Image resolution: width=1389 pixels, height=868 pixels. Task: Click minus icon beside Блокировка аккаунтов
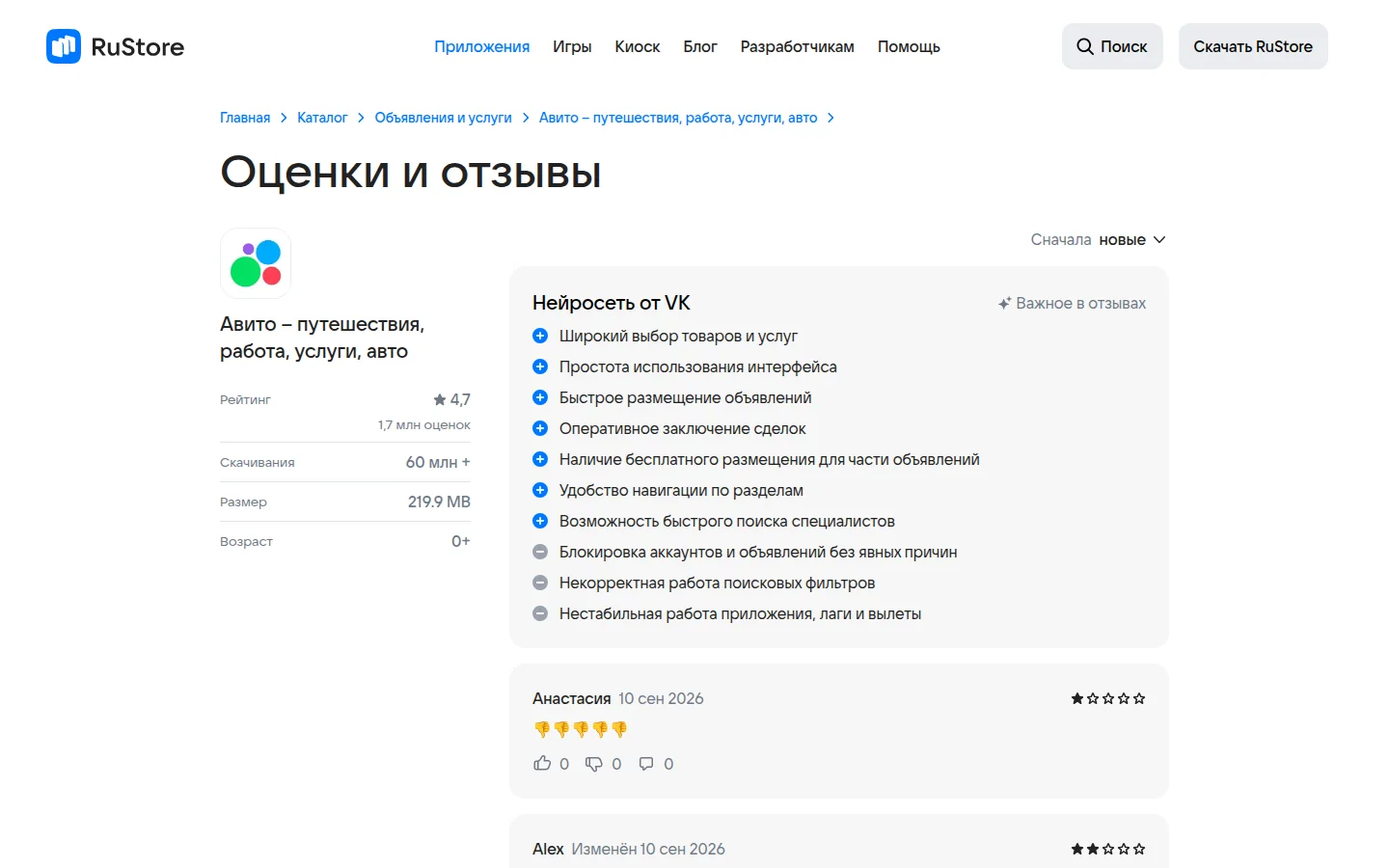pos(540,552)
